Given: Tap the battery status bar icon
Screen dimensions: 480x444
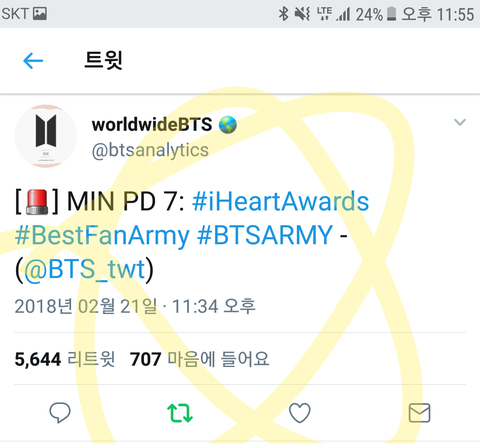Looking at the screenshot, I should click(391, 14).
